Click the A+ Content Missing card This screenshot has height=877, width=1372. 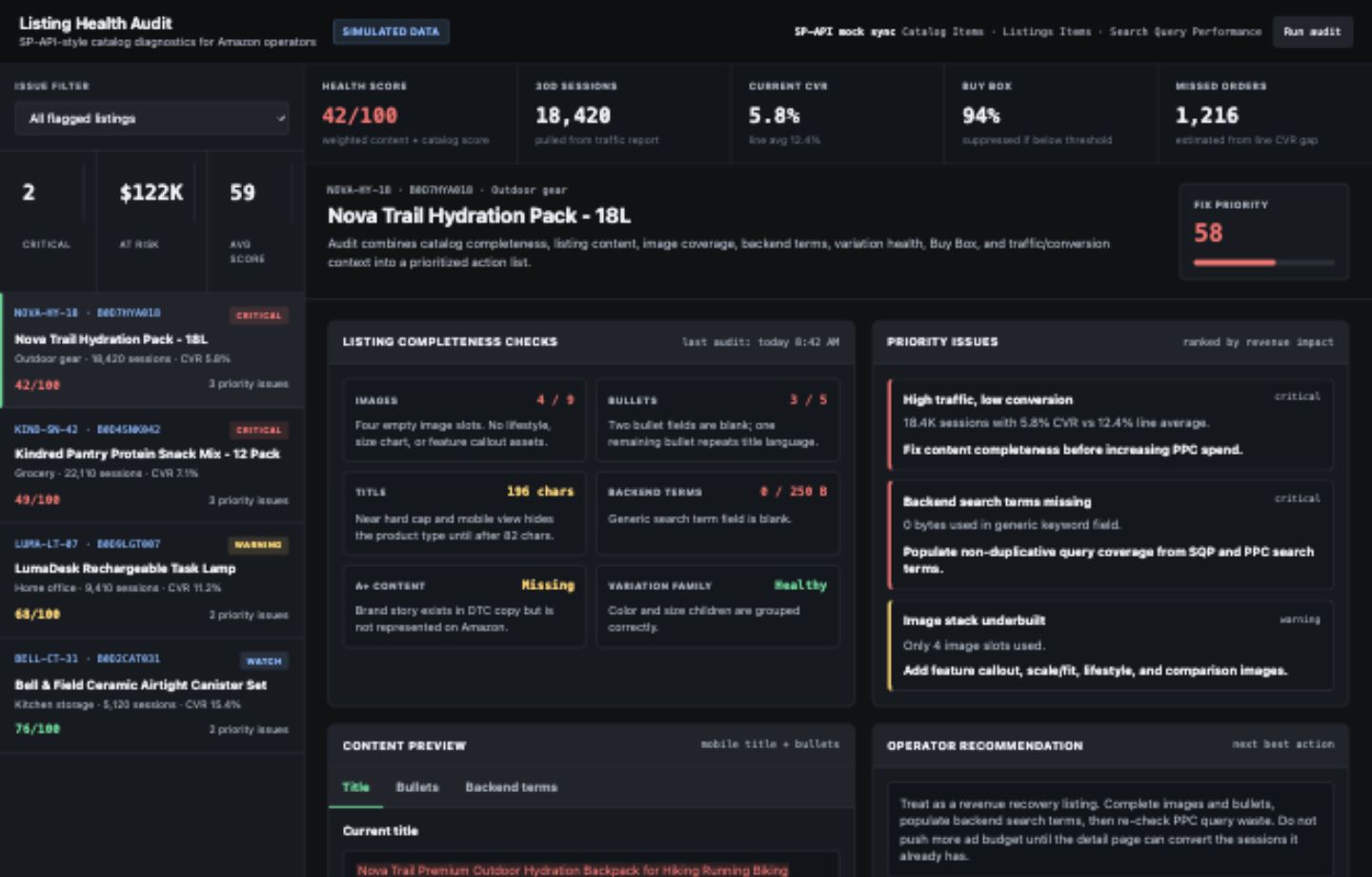464,606
